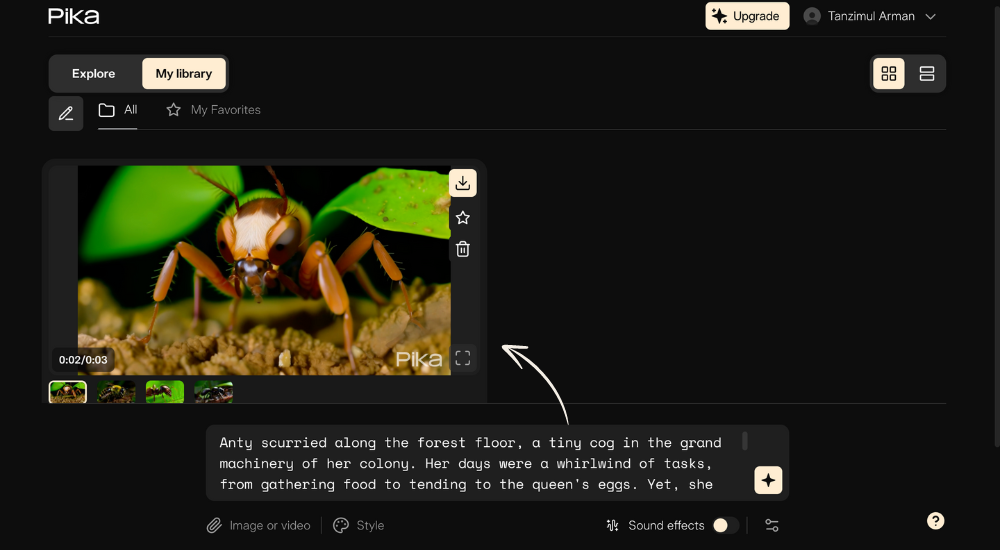Image resolution: width=1000 pixels, height=550 pixels.
Task: Switch to list view layout
Action: (x=926, y=74)
